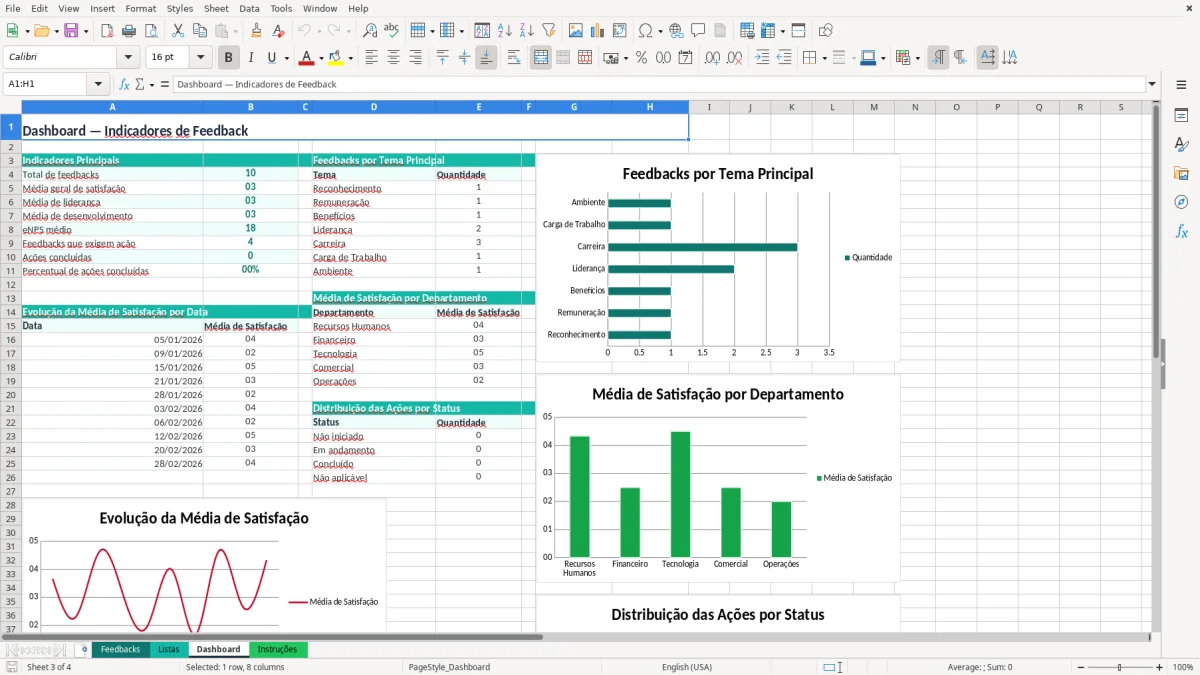This screenshot has height=675, width=1200.
Task: Open the Font Name dropdown
Action: tap(127, 58)
